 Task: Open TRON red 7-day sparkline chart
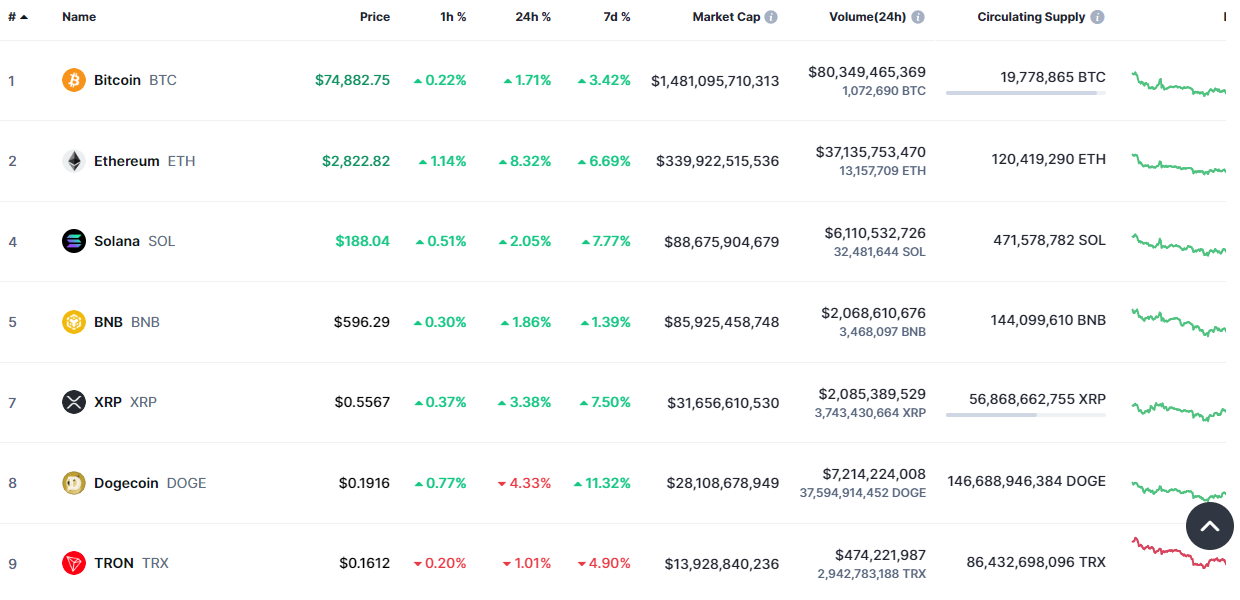[x=1179, y=553]
